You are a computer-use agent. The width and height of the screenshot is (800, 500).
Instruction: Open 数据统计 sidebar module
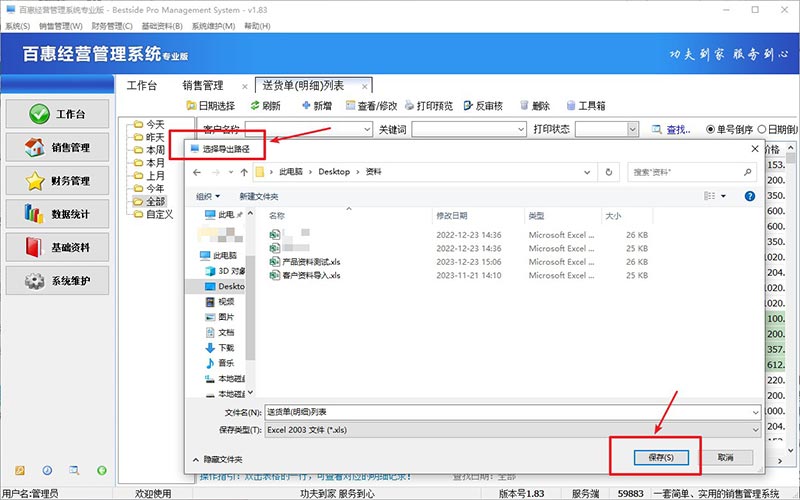(x=57, y=214)
